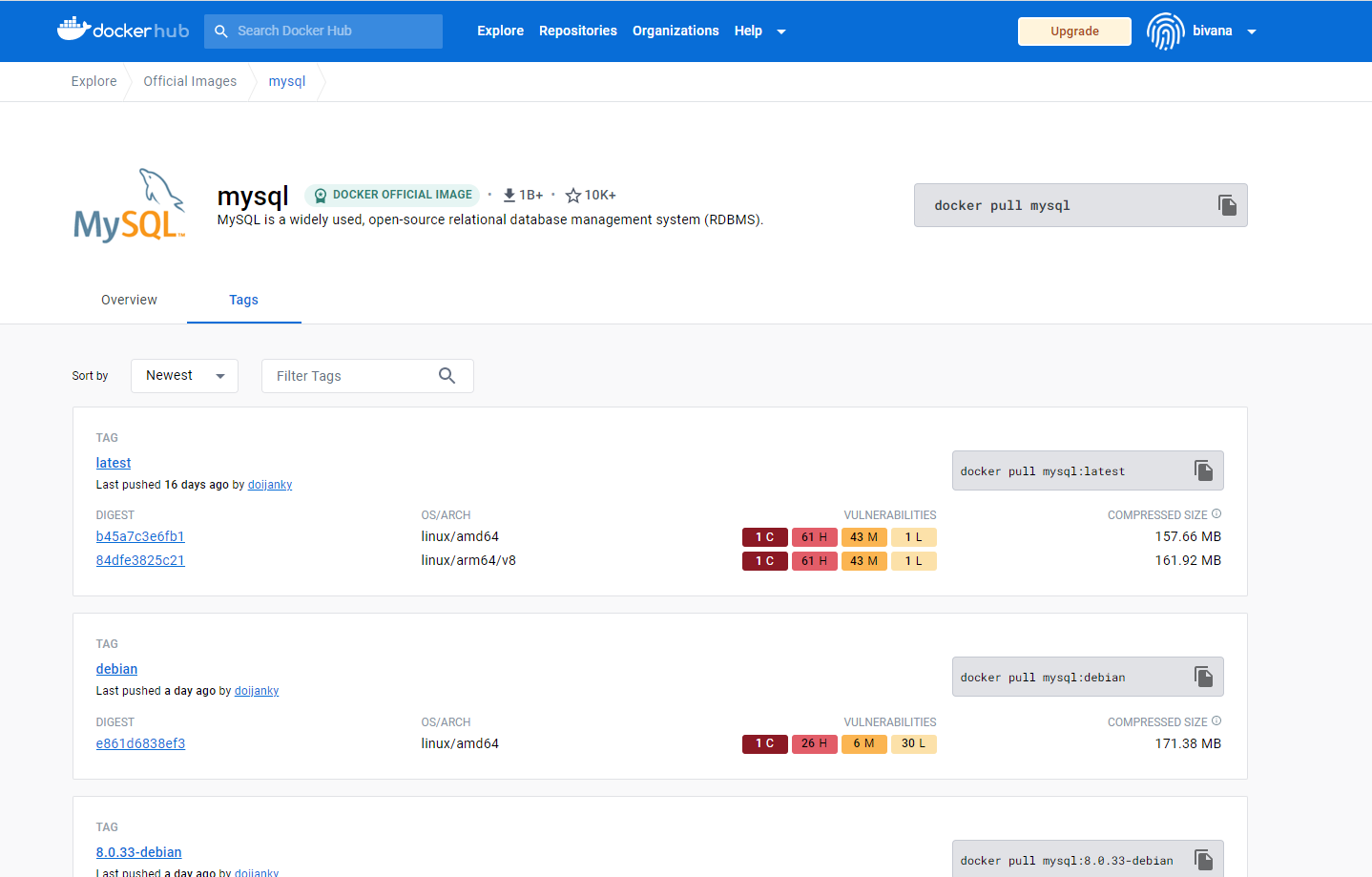1372x877 pixels.
Task: Copy the docker pull mysql:latest command
Action: tap(1203, 470)
